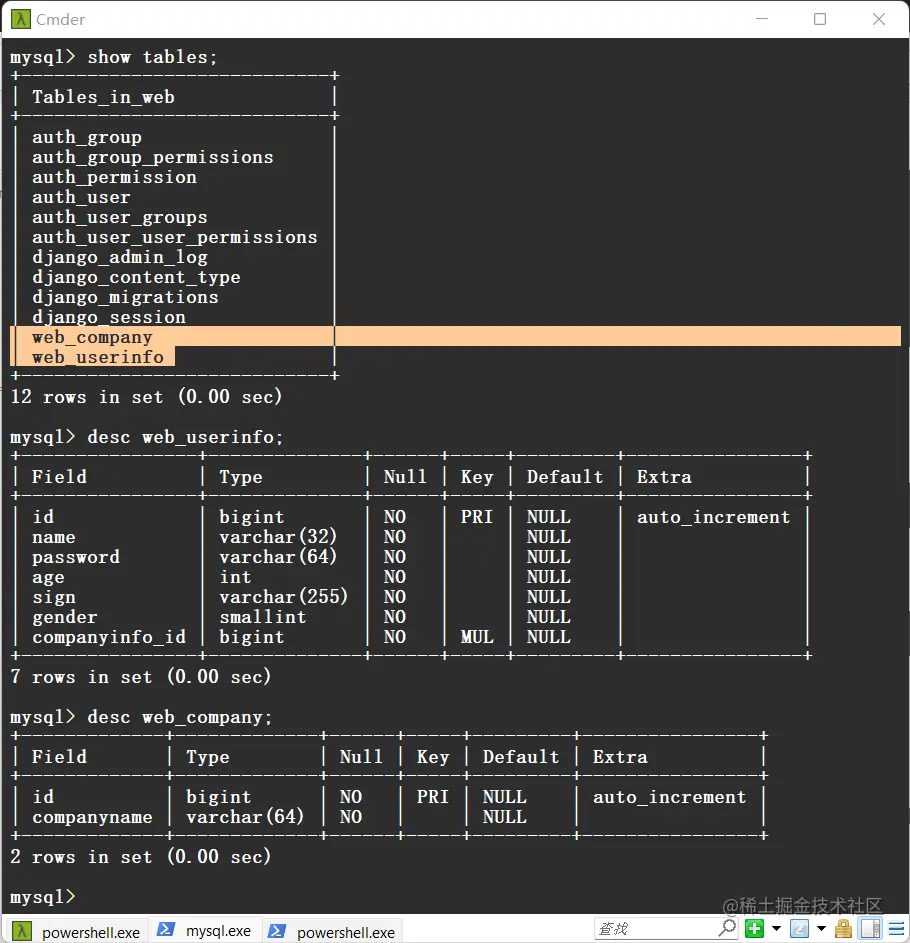Click the auth_user_user_permissions entry
Viewport: 910px width, 943px height.
[x=174, y=238]
